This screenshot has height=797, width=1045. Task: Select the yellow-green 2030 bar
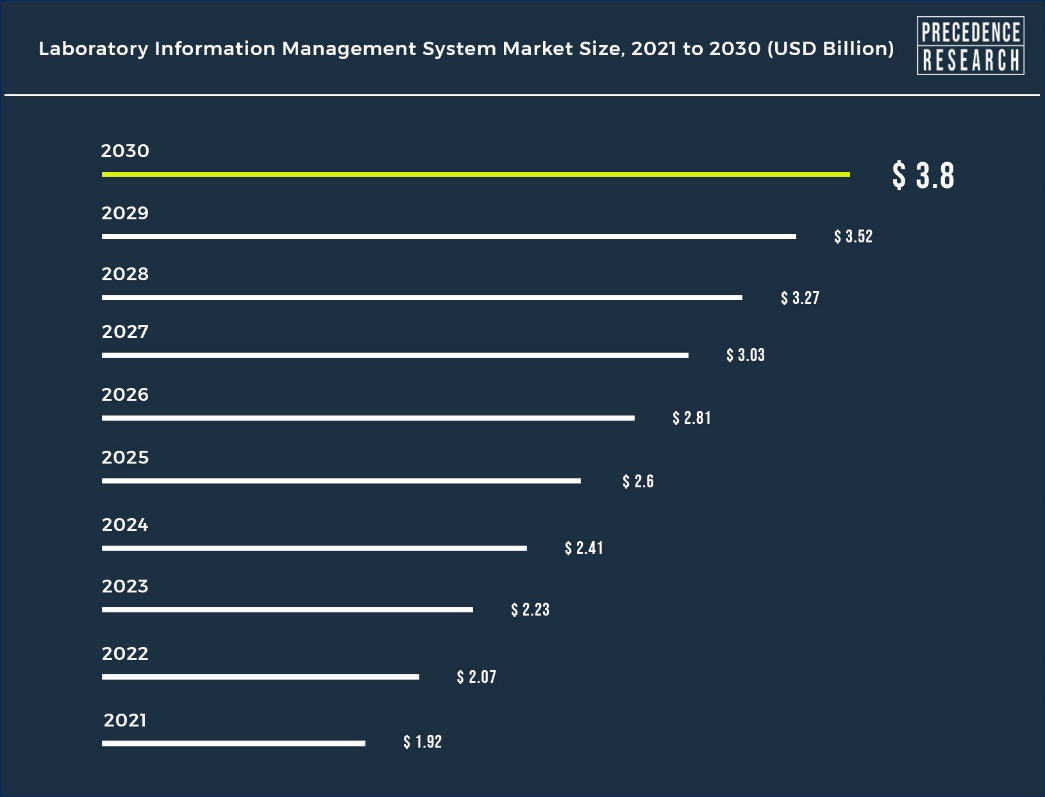[475, 175]
